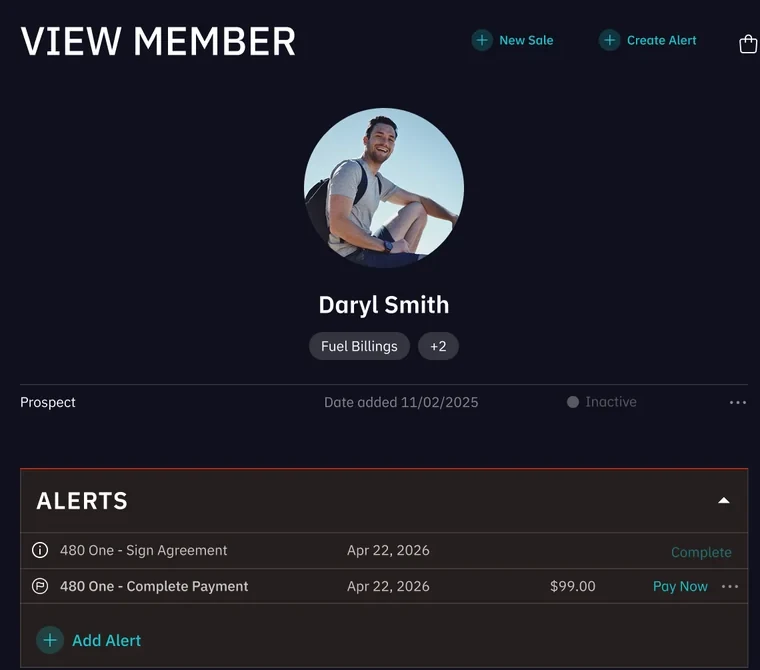Click the Apr 22, 2026 date for Complete Payment
This screenshot has height=670, width=760.
[388, 586]
